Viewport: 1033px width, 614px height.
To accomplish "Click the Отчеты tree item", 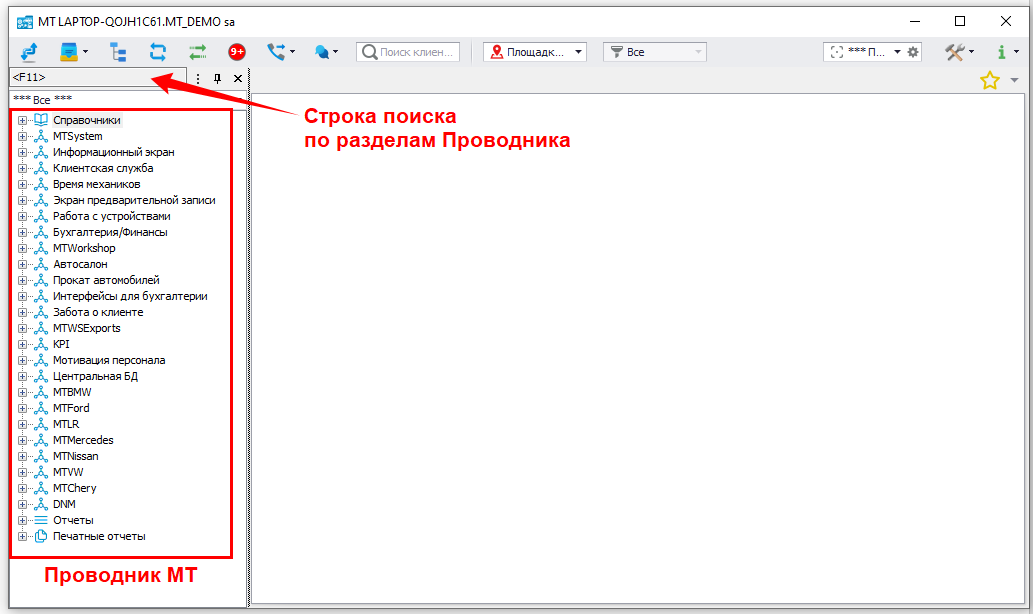I will coord(73,520).
